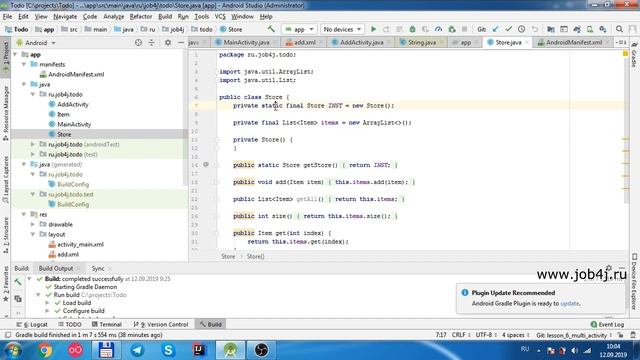The width and height of the screenshot is (640, 360).
Task: Open Device File Explorer side tab
Action: click(x=634, y=282)
